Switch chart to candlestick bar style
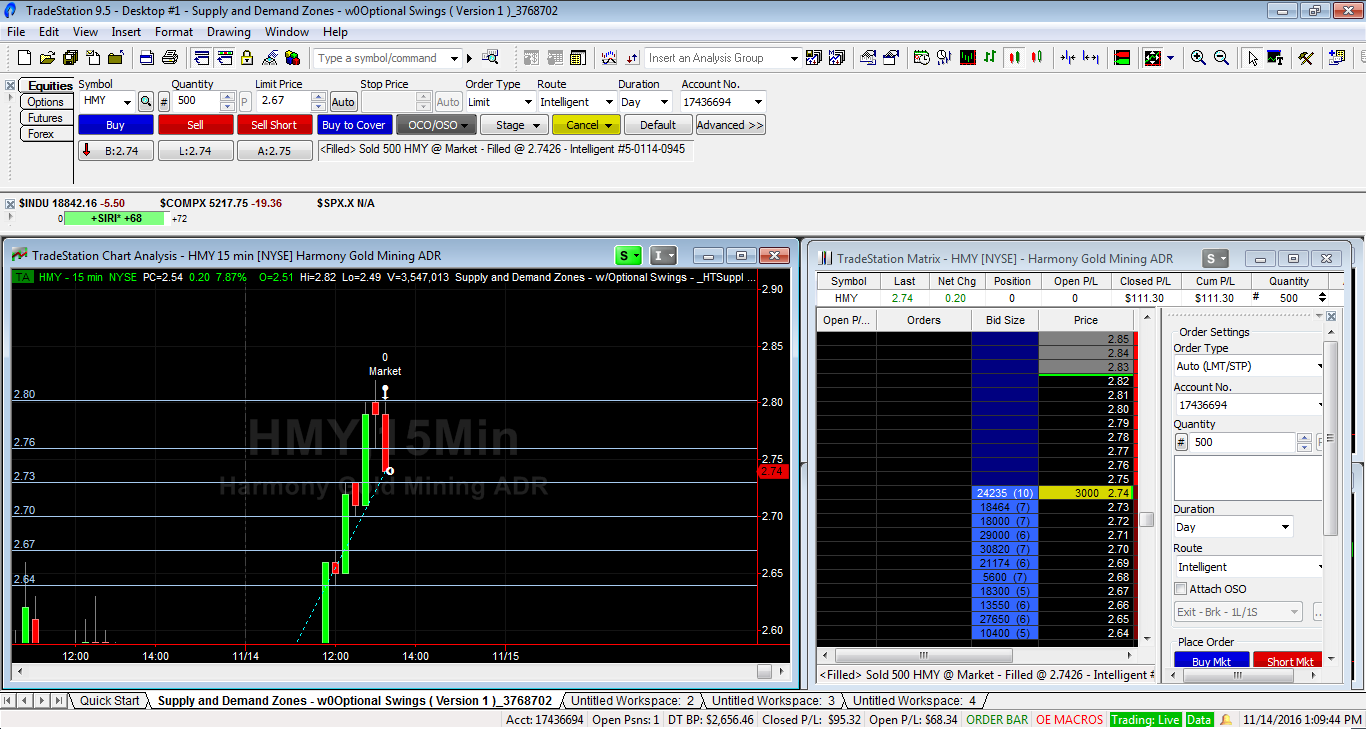The width and height of the screenshot is (1366, 729). pyautogui.click(x=1014, y=58)
